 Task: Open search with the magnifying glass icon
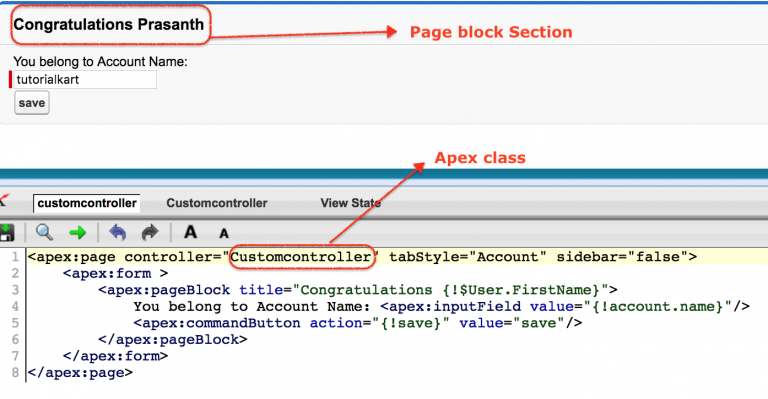coord(44,233)
